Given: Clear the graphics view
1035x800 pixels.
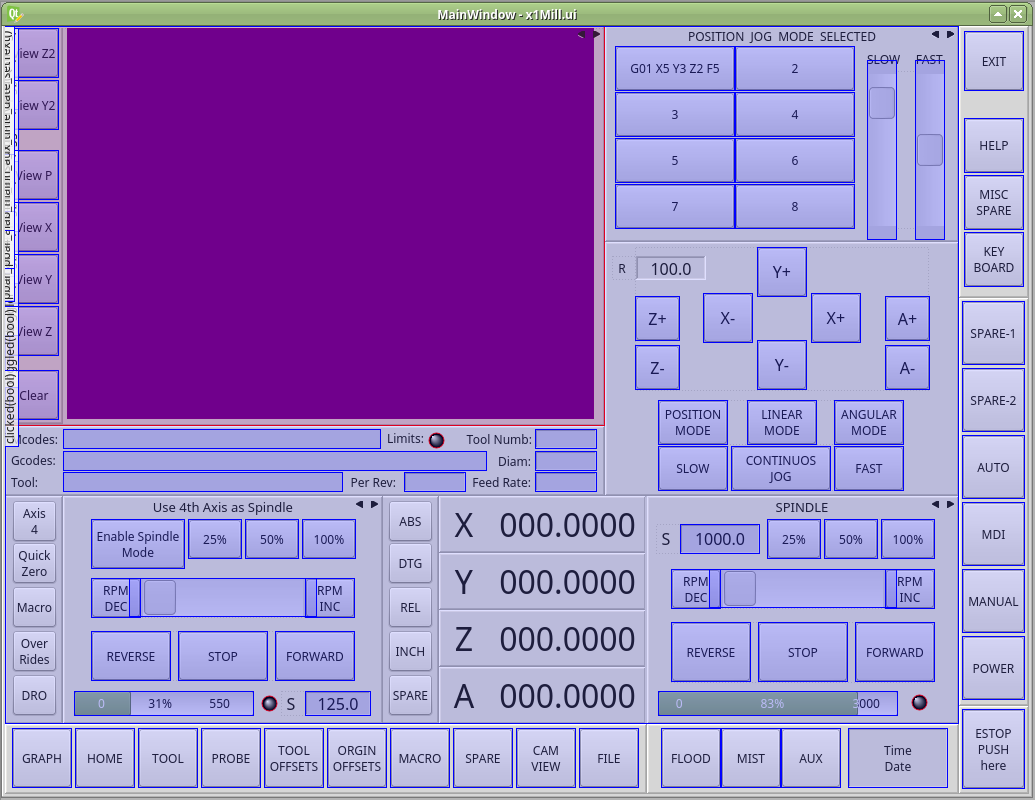Looking at the screenshot, I should [38, 395].
